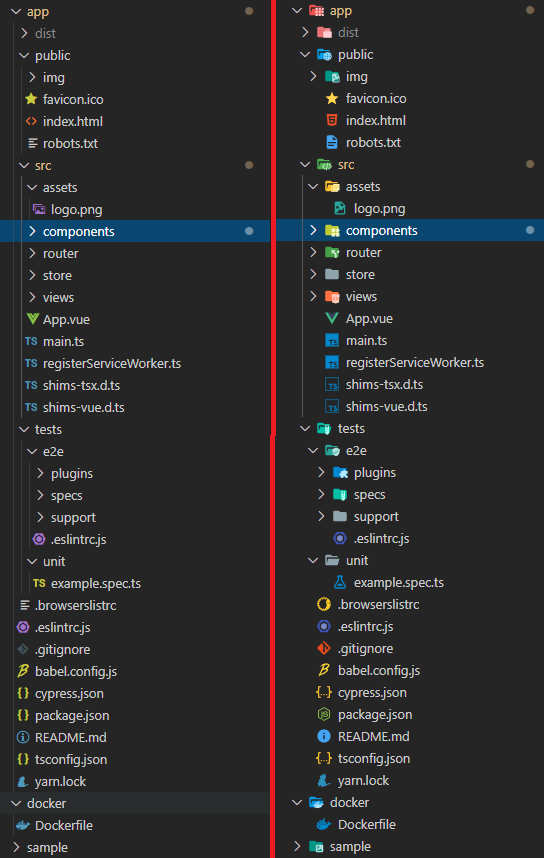
Task: Click the blue info icon beside right README.md
Action: [324, 736]
